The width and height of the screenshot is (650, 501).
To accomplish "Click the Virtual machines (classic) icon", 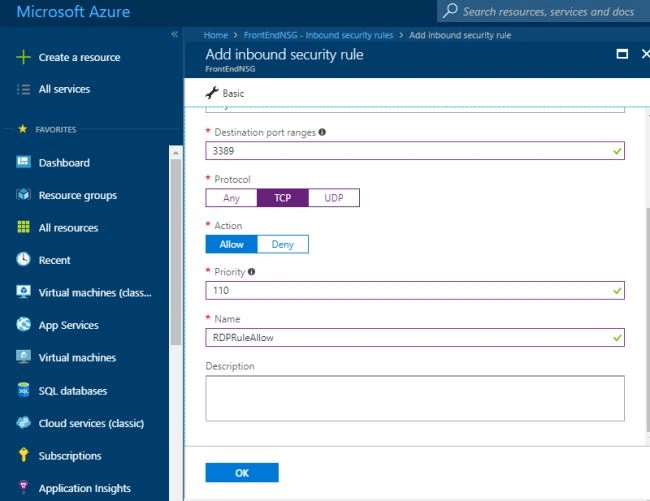I will coord(23,292).
